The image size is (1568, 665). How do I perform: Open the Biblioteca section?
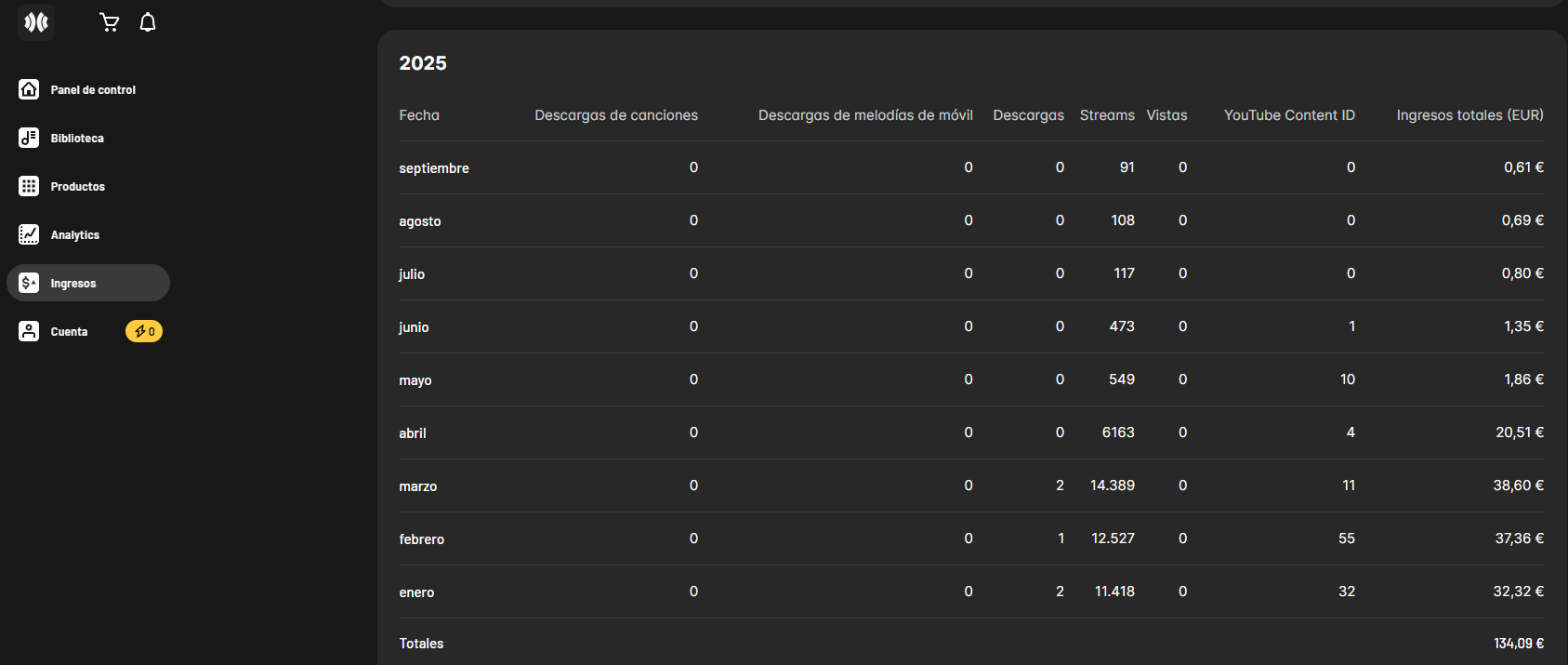click(x=77, y=139)
